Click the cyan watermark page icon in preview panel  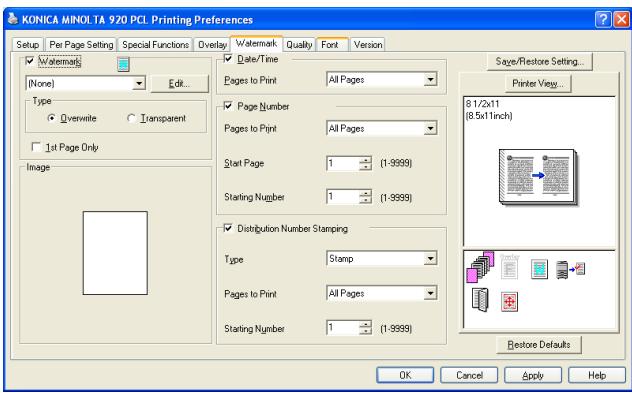tap(539, 269)
